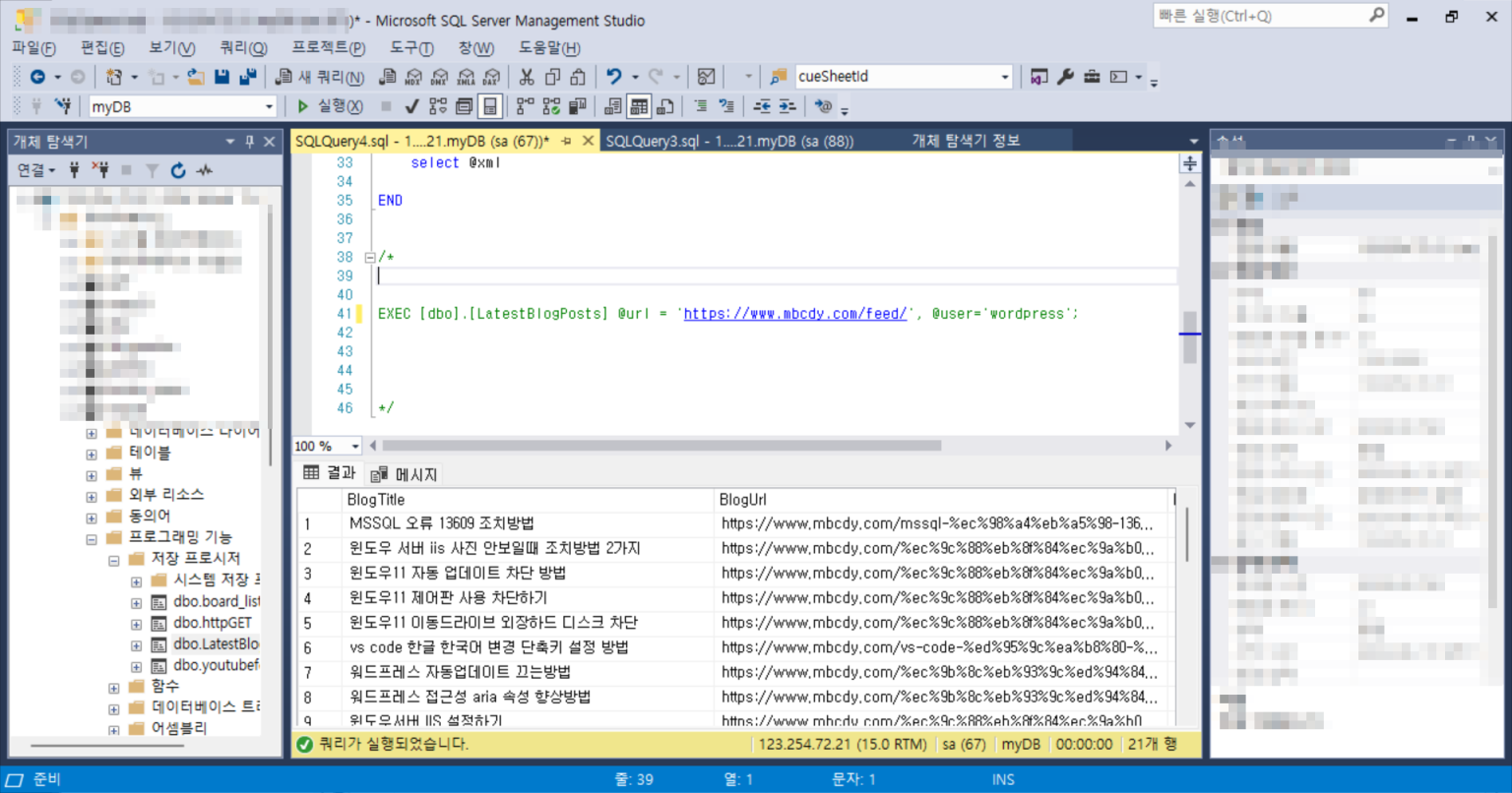1512x793 pixels.
Task: Click the Cut scissors icon
Action: point(527,76)
